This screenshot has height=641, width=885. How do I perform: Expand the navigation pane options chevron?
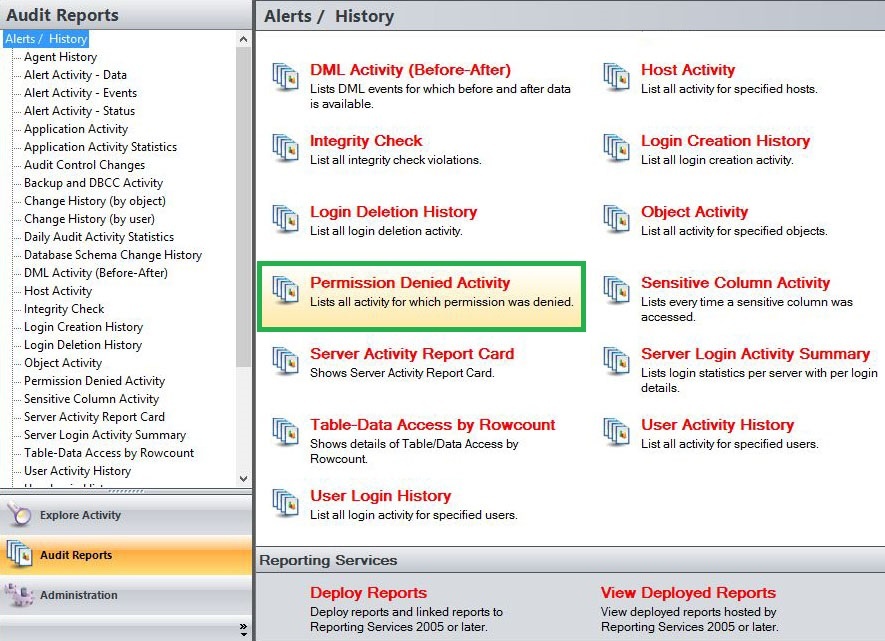243,630
